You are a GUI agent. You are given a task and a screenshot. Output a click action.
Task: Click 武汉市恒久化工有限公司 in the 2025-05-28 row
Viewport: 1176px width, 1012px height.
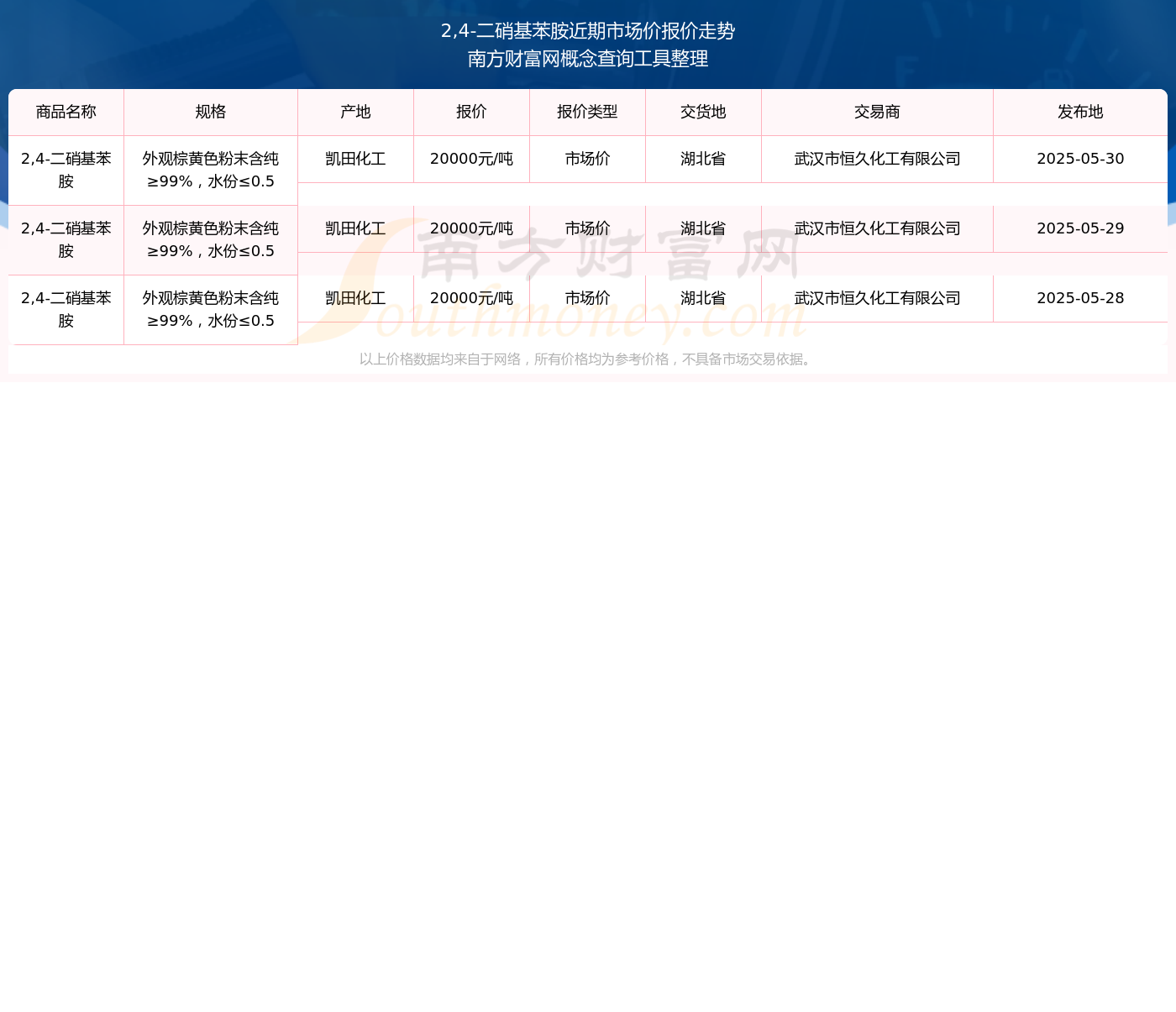point(877,298)
